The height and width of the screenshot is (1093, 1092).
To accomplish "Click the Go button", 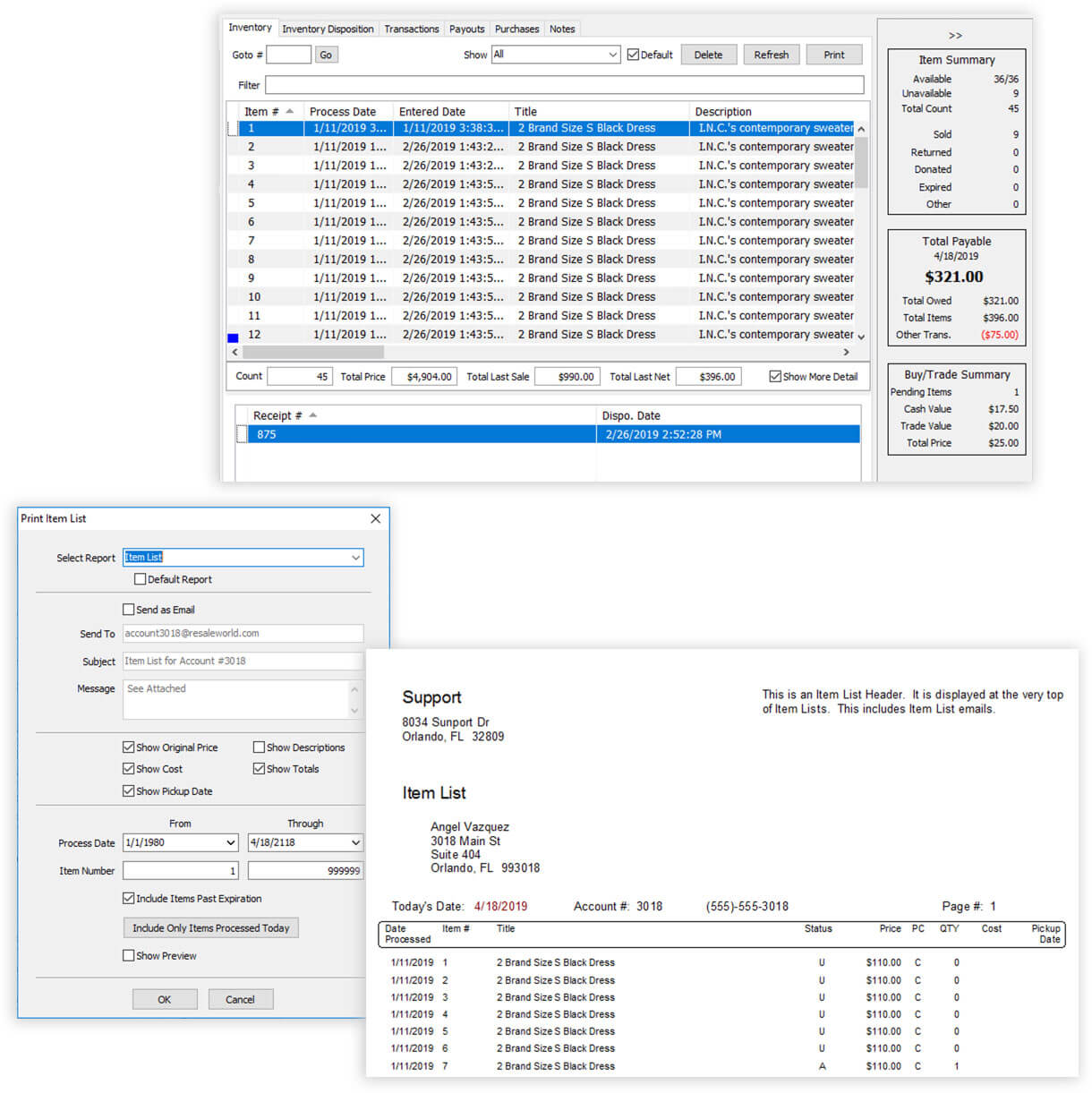I will tap(326, 55).
